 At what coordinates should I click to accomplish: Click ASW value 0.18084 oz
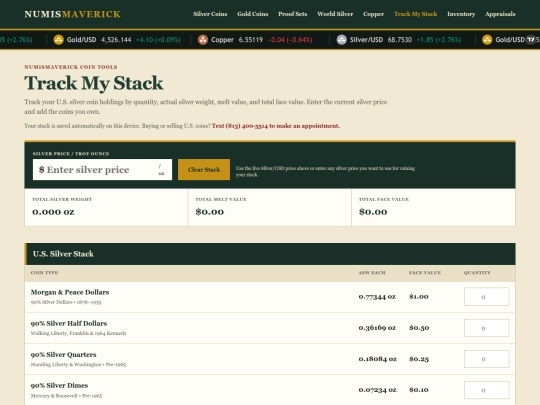(377, 359)
